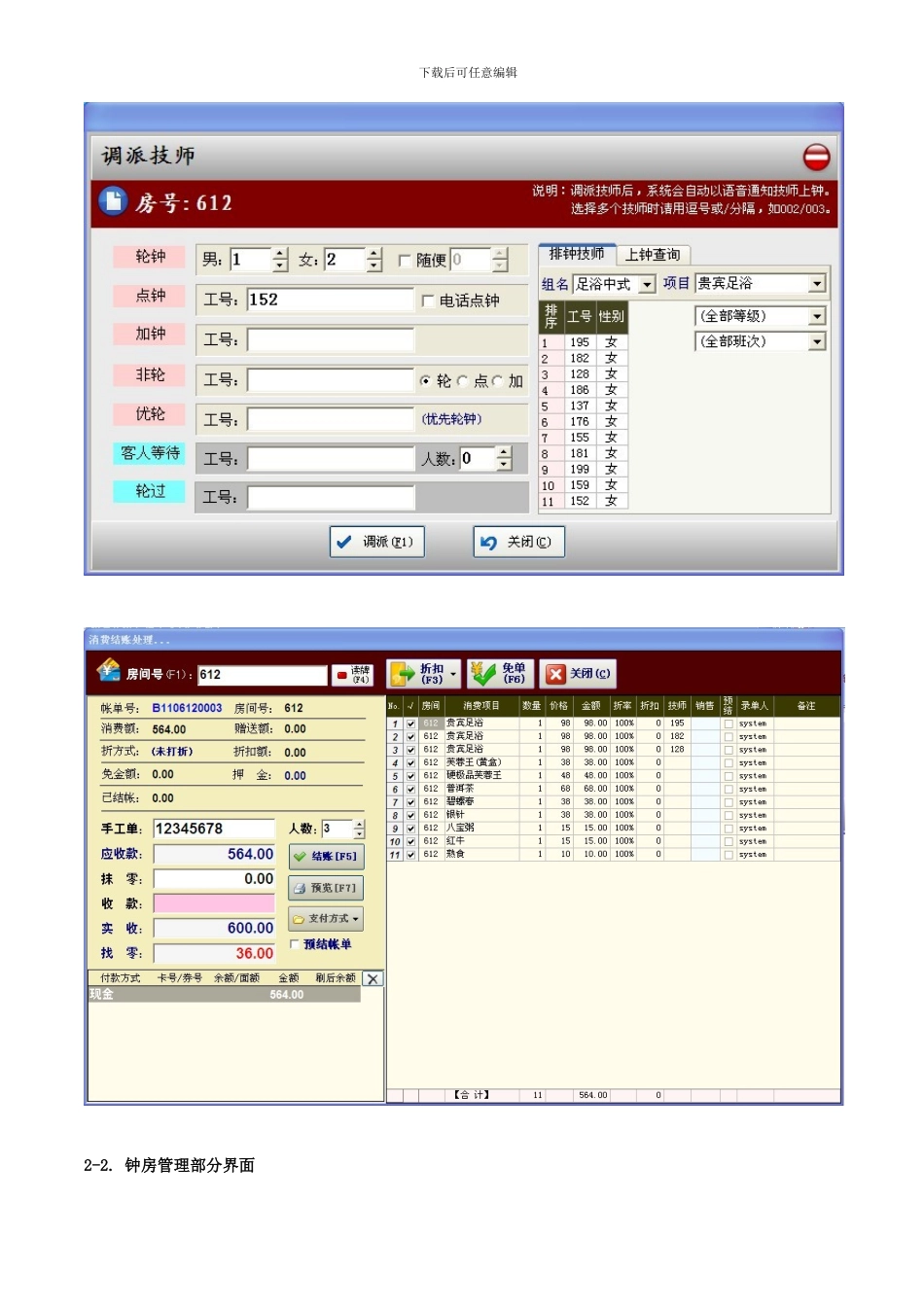Increase 人数 stepper in checkout panel
Viewport: 924px width, 1307px height.
359,825
